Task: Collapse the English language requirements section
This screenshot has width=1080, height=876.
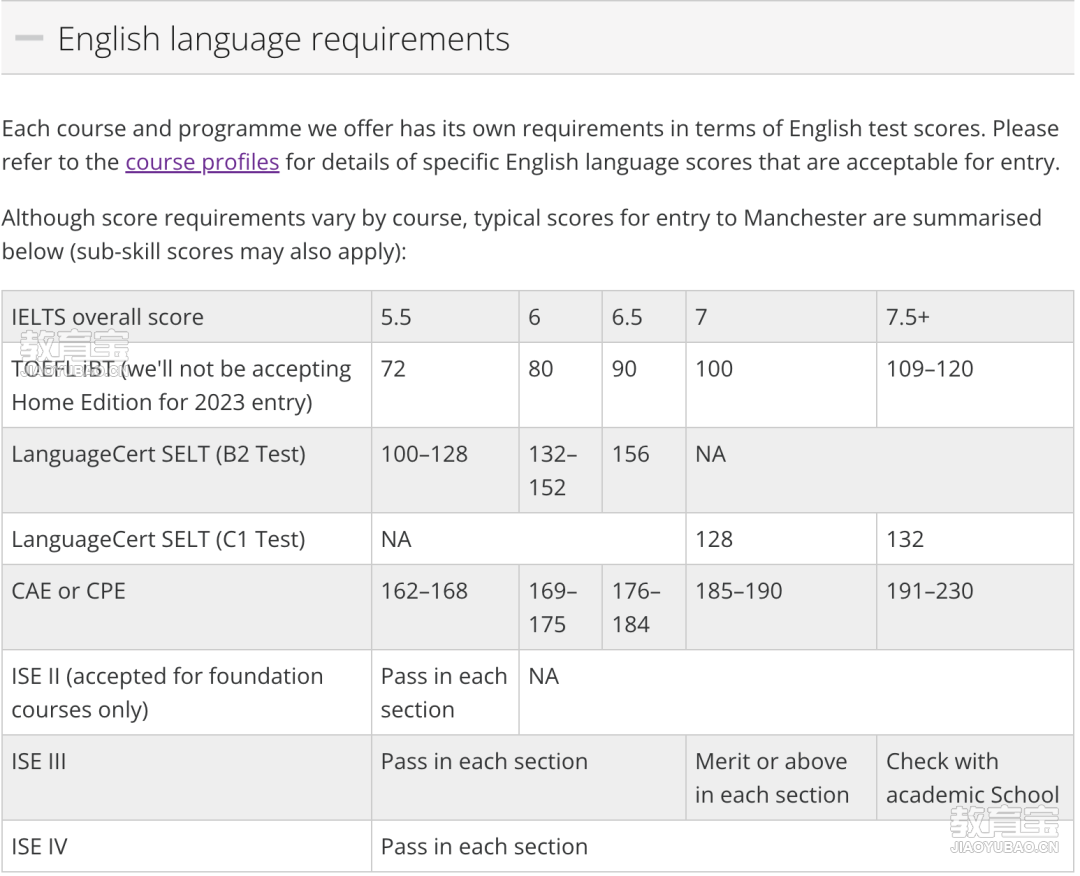Action: [29, 38]
